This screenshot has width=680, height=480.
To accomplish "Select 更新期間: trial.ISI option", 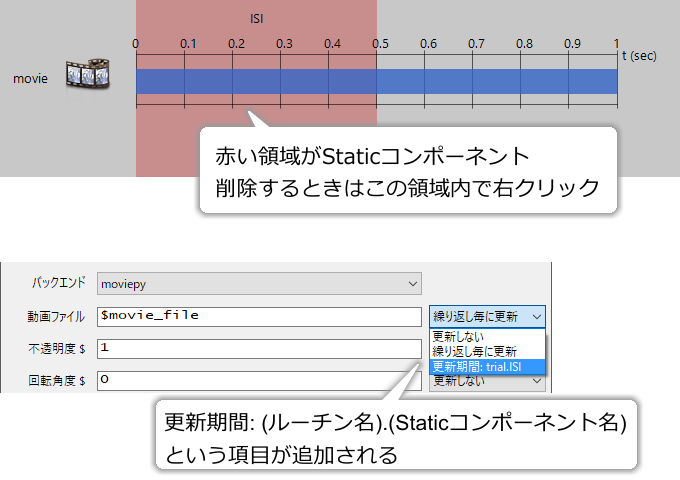I will pos(487,367).
